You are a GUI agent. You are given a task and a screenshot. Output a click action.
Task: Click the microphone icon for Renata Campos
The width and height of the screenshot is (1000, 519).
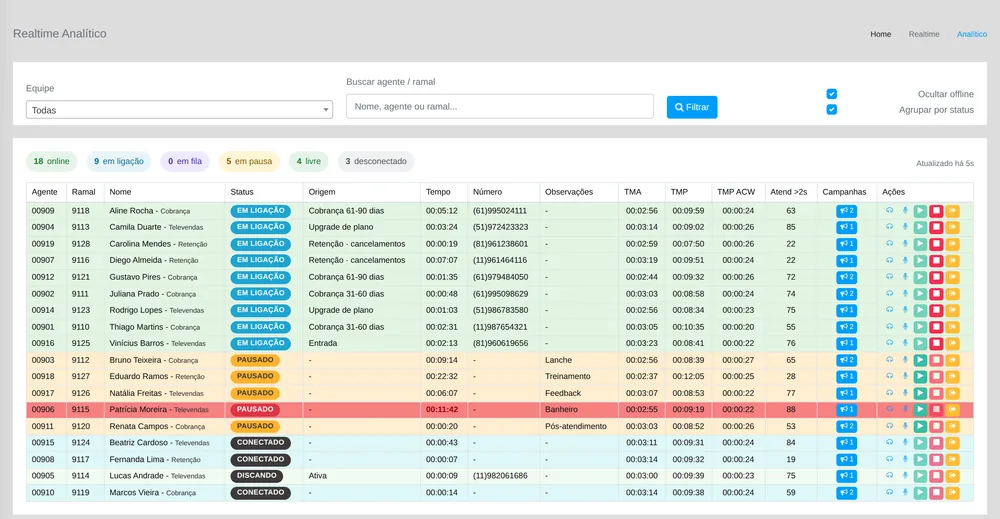pos(904,426)
